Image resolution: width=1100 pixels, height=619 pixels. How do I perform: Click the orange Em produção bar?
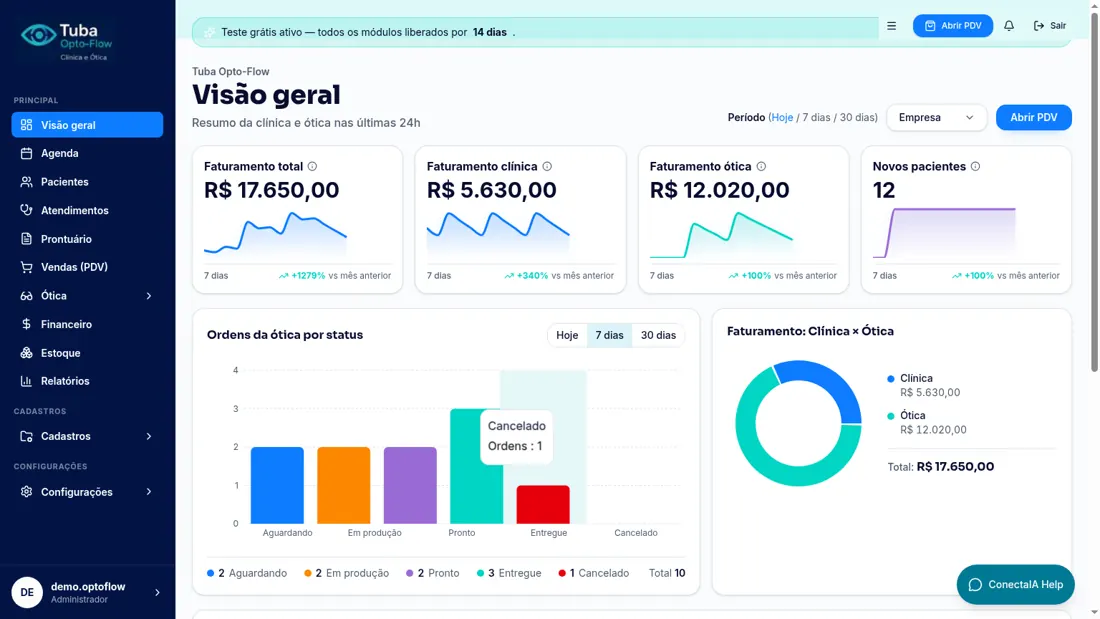[x=344, y=485]
